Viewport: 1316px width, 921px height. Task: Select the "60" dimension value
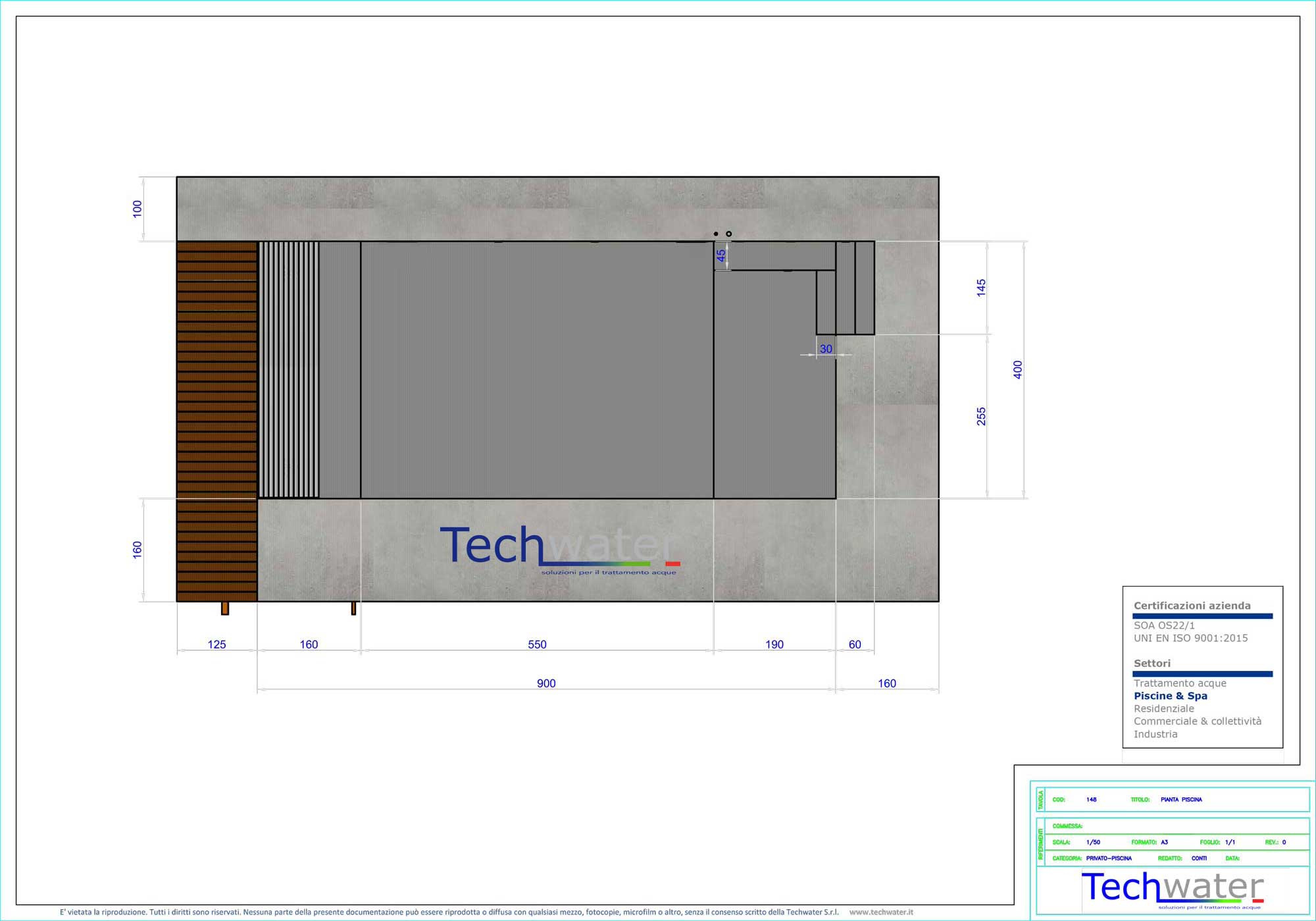pyautogui.click(x=855, y=645)
